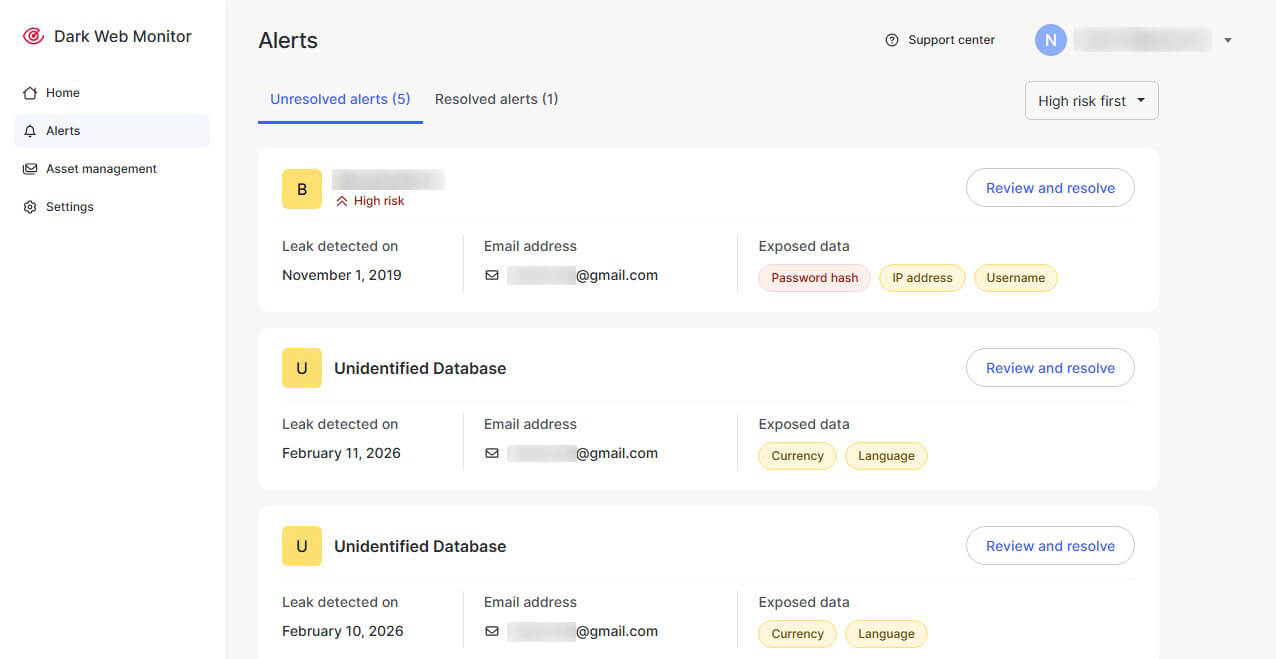Select the Alerts bell icon in sidebar

click(31, 130)
